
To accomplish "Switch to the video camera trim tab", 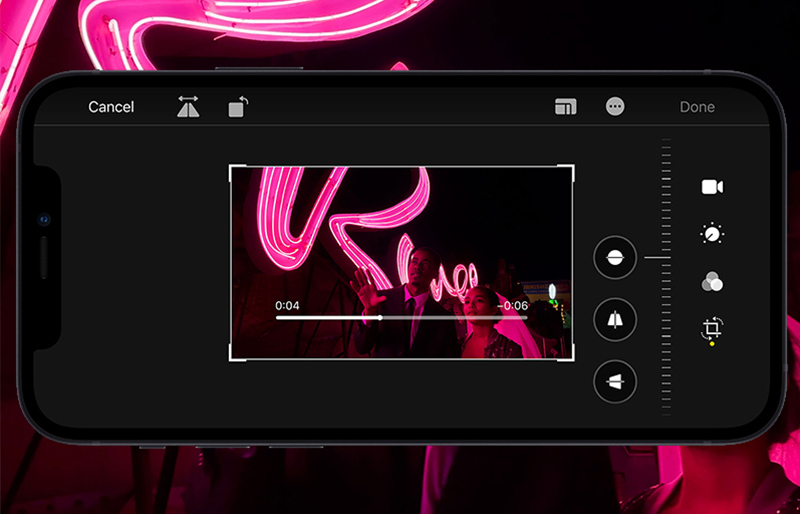I will coord(712,187).
